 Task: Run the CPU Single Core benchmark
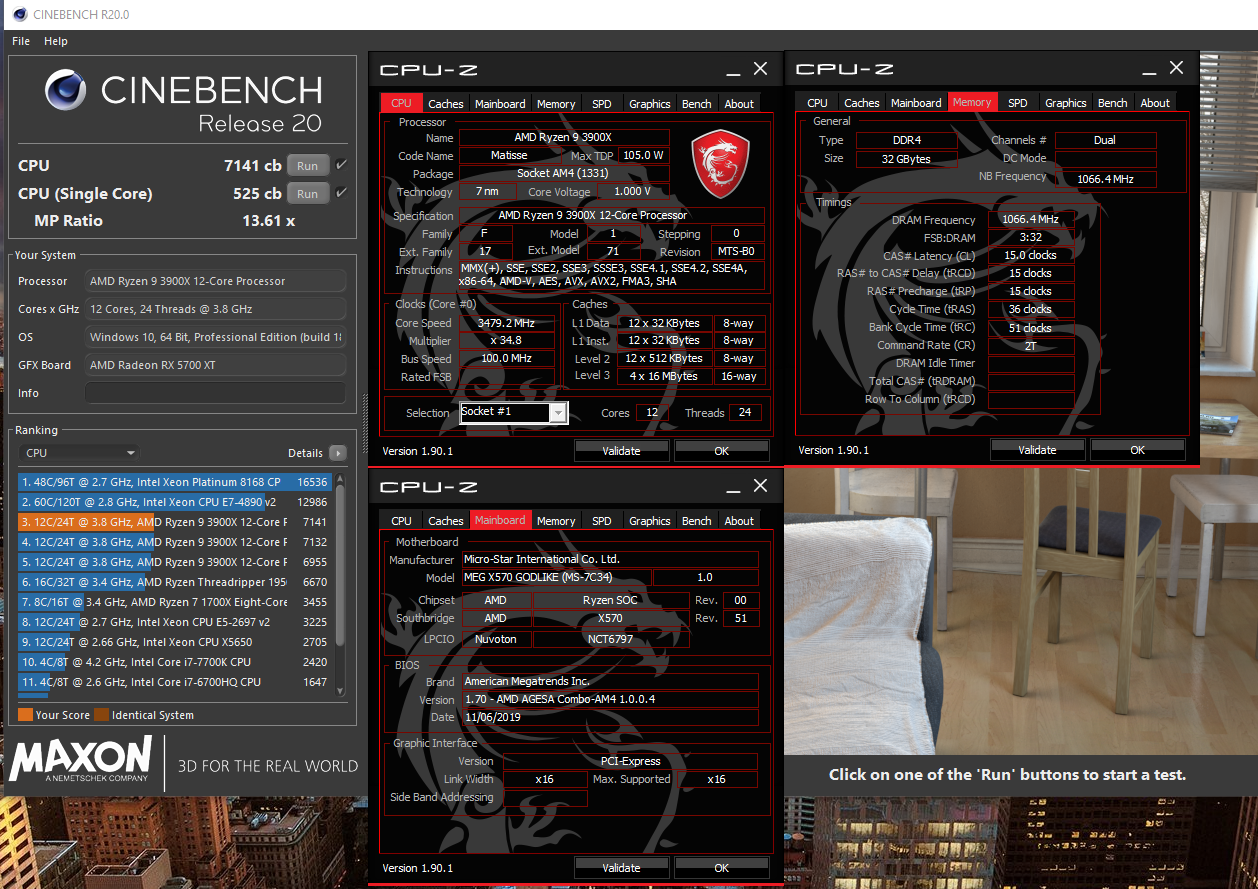click(x=308, y=194)
